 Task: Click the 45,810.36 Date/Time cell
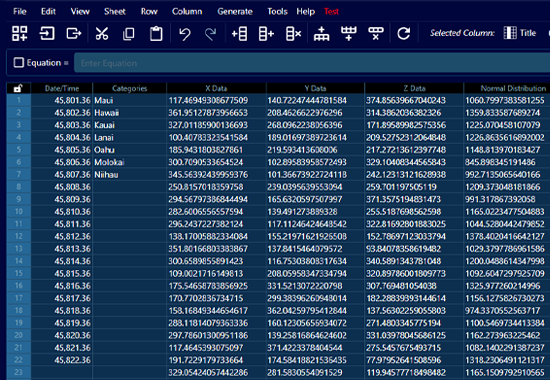62,212
